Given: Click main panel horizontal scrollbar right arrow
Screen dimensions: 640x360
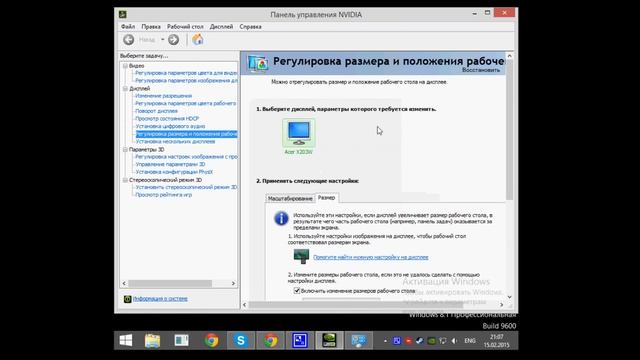Looking at the screenshot, I should 502,304.
